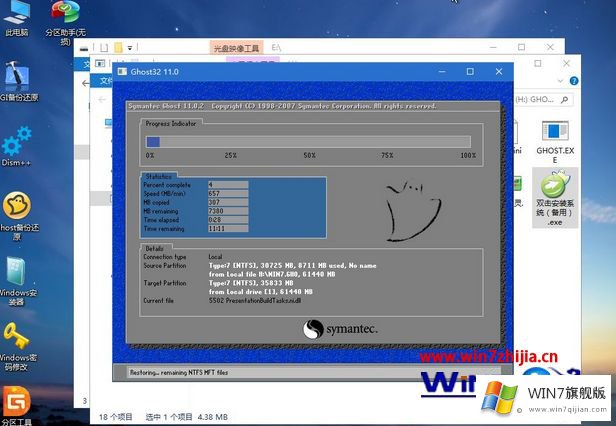The width and height of the screenshot is (616, 426).
Task: Maximize the Ghost32 11.0 window
Action: 470,72
